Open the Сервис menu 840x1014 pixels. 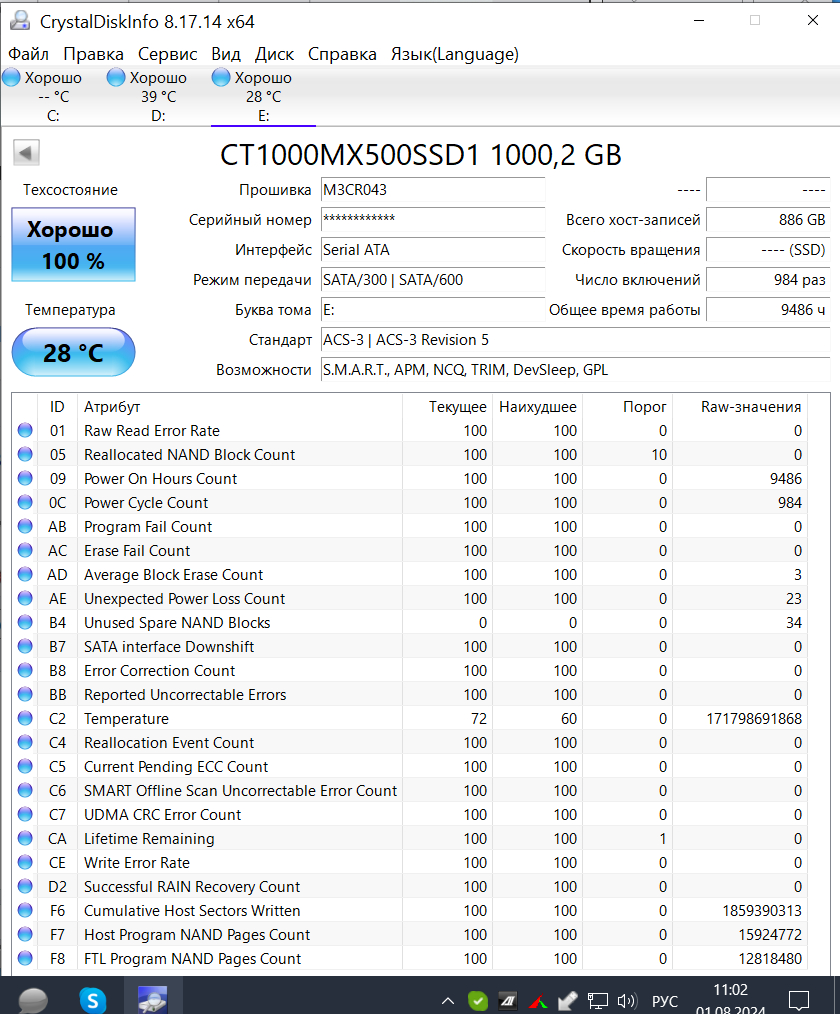click(167, 54)
